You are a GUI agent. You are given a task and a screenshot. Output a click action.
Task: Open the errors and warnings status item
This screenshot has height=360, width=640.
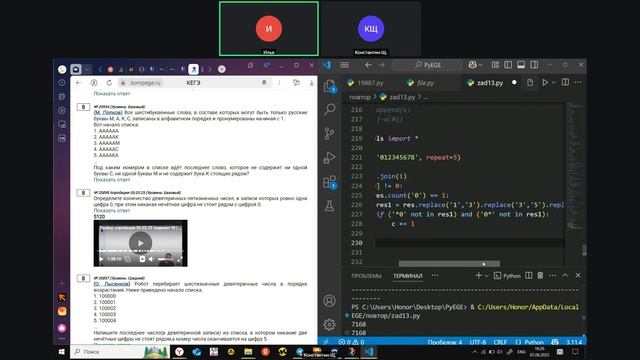(x=352, y=342)
